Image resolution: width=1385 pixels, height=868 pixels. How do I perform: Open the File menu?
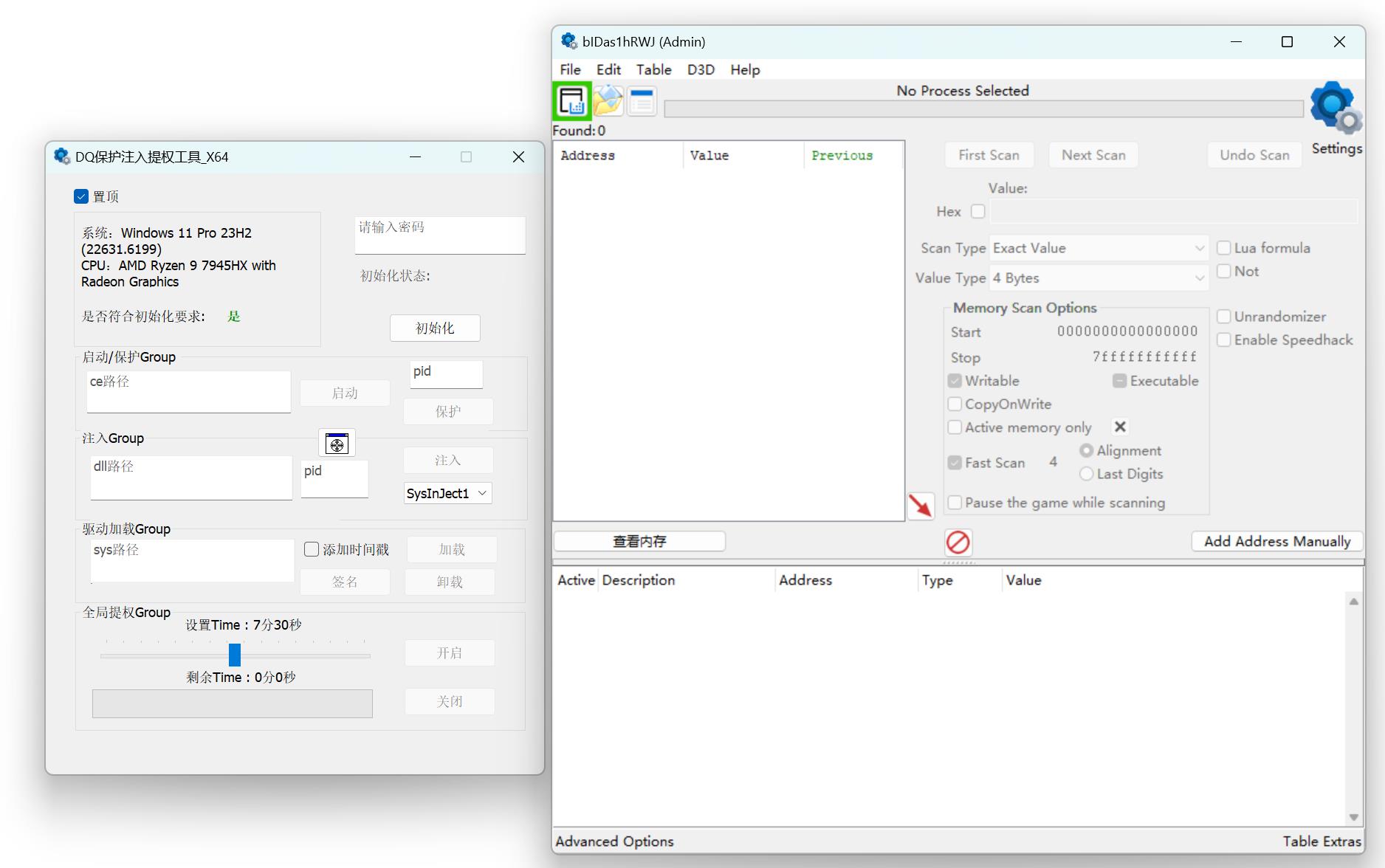(x=570, y=69)
